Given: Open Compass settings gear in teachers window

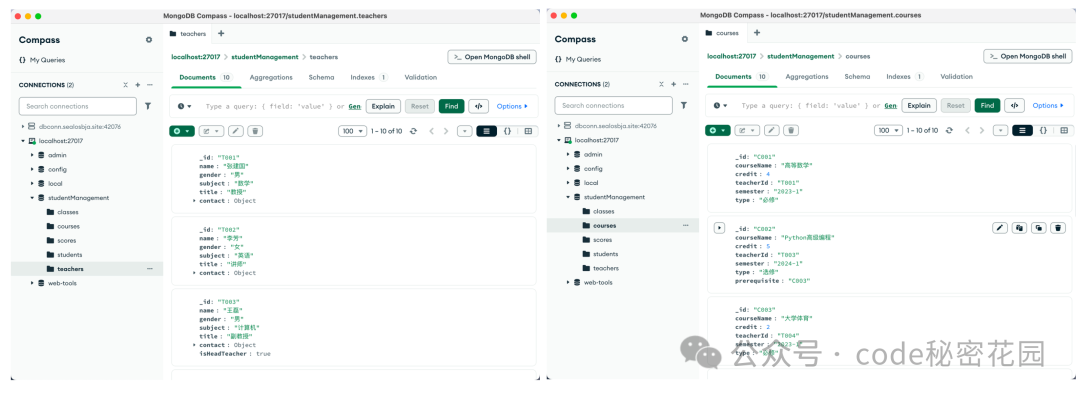Looking at the screenshot, I should (x=149, y=40).
